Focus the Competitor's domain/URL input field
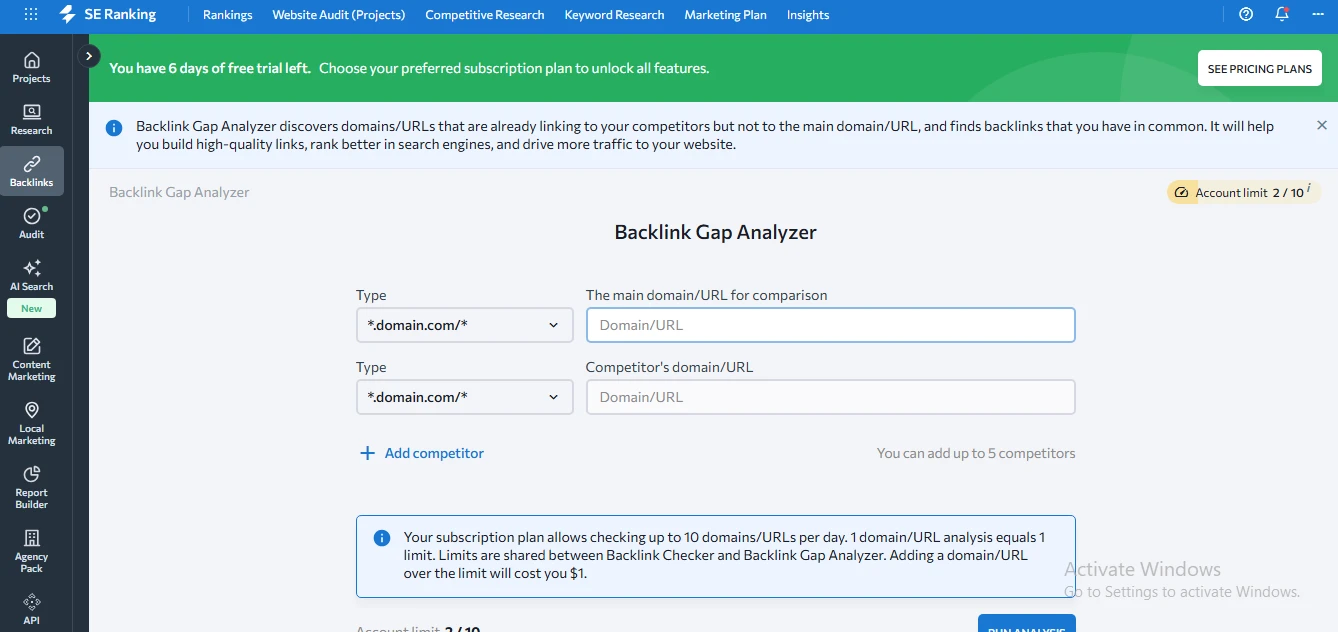This screenshot has height=632, width=1338. pyautogui.click(x=830, y=397)
